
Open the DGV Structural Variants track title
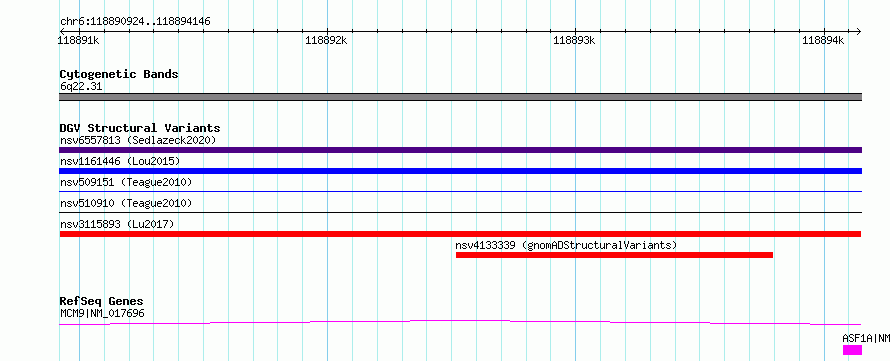click(x=140, y=128)
